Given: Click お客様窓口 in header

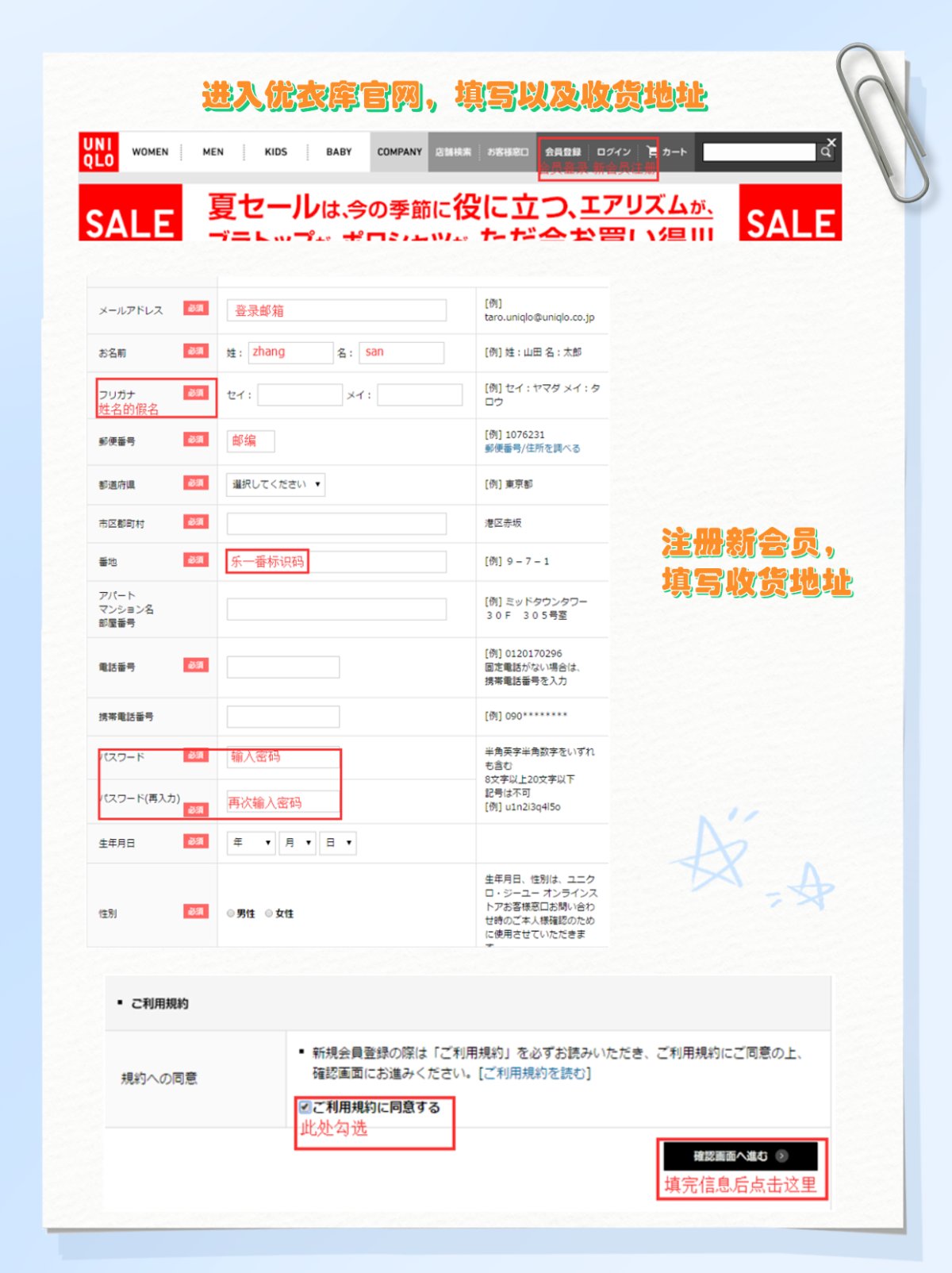Looking at the screenshot, I should 508,152.
